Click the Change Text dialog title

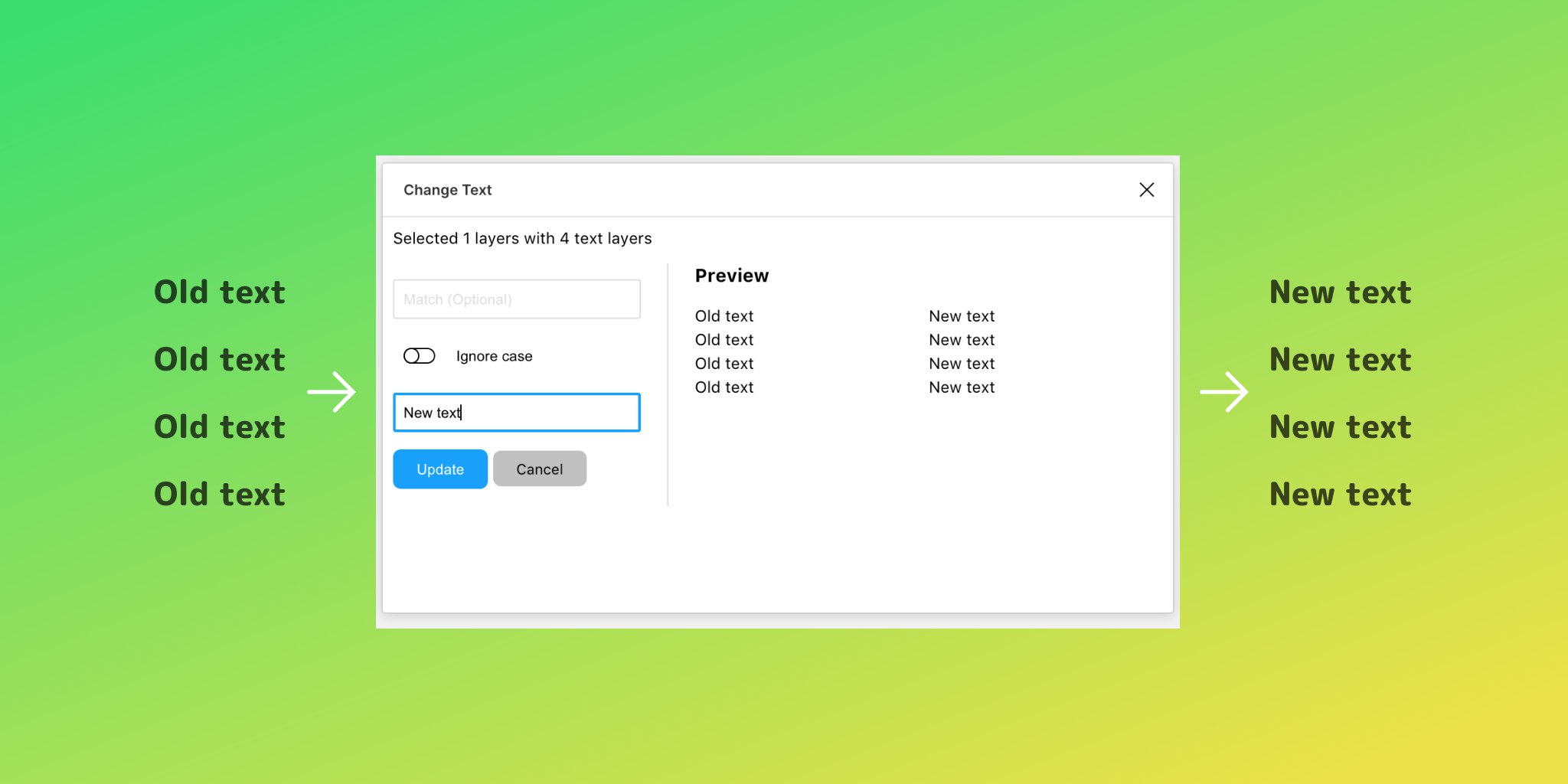448,190
